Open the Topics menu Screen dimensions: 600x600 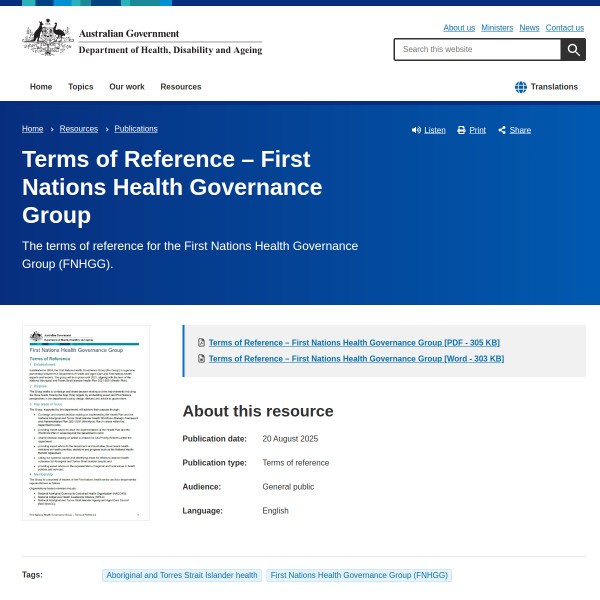pyautogui.click(x=81, y=87)
